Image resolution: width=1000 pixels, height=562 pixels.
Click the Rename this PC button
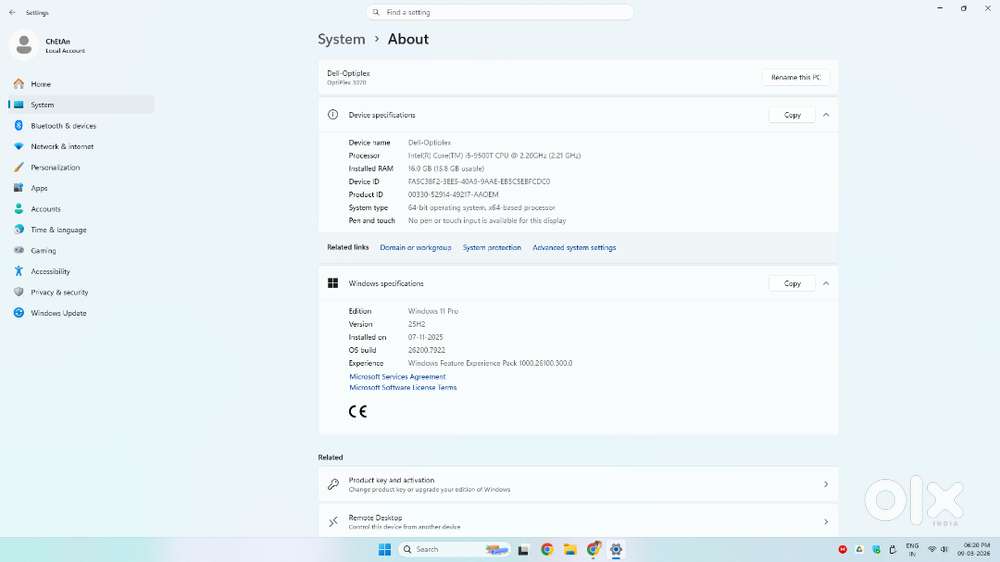[795, 77]
